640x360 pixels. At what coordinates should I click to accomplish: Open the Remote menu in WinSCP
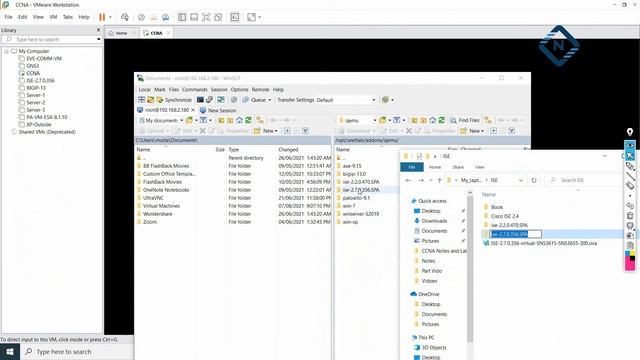pyautogui.click(x=260, y=89)
